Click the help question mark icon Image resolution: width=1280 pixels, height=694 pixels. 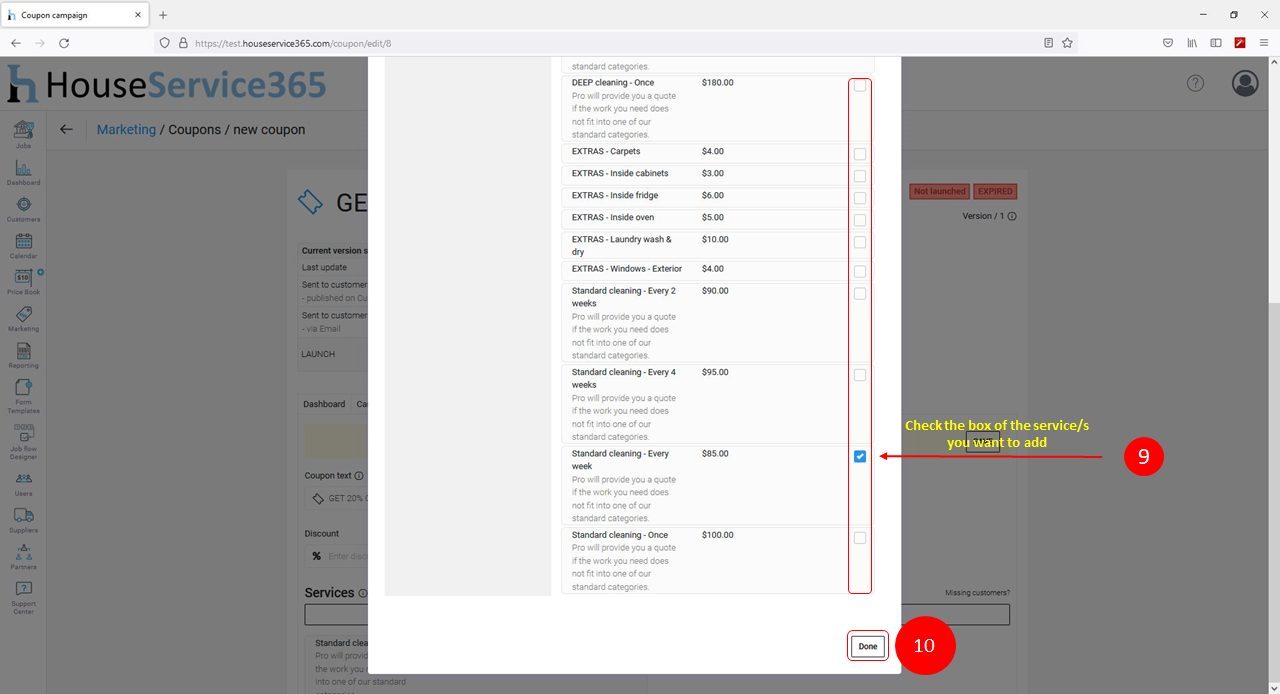pos(1196,83)
